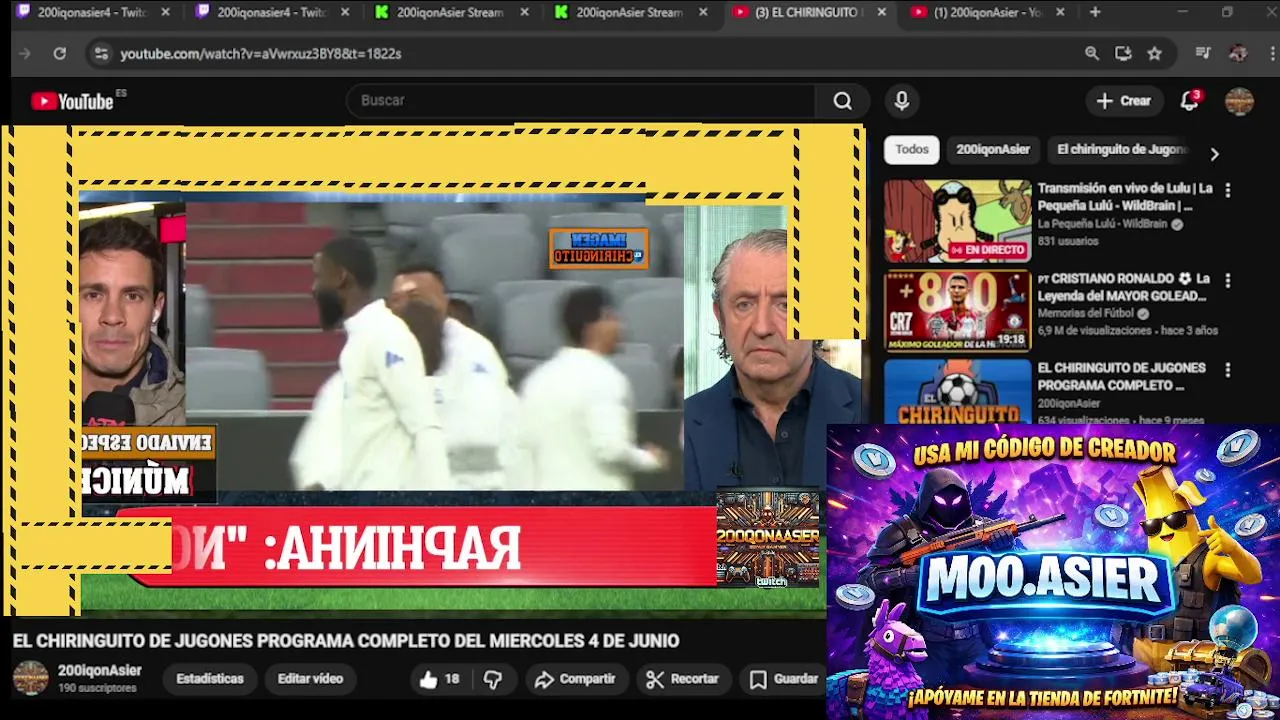Click the YouTube logo to go home

[x=72, y=101]
